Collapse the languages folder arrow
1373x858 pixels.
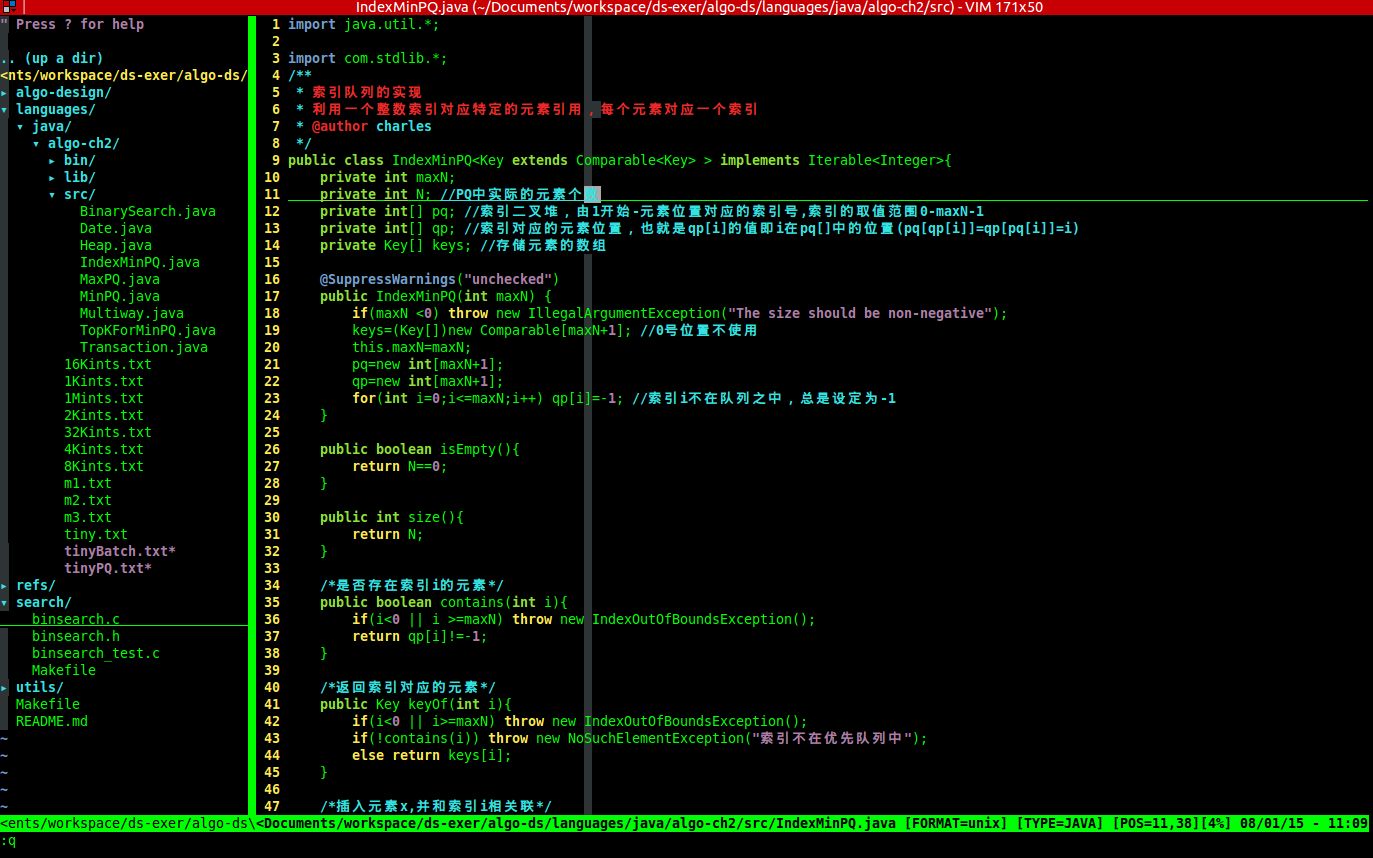5,110
